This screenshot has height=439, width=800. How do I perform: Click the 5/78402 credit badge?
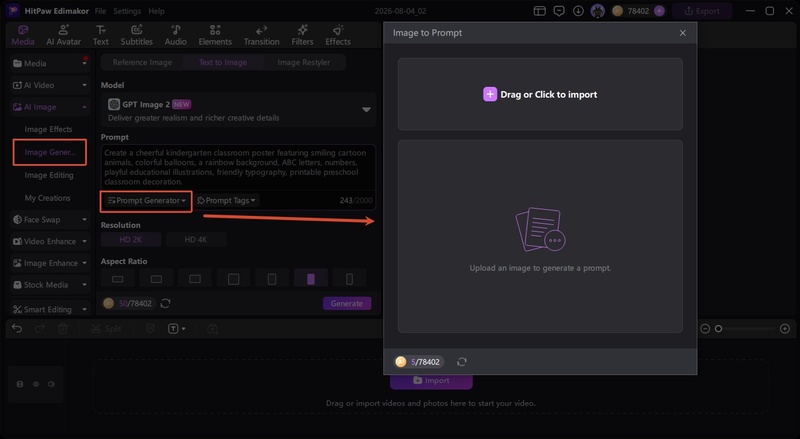tap(418, 362)
